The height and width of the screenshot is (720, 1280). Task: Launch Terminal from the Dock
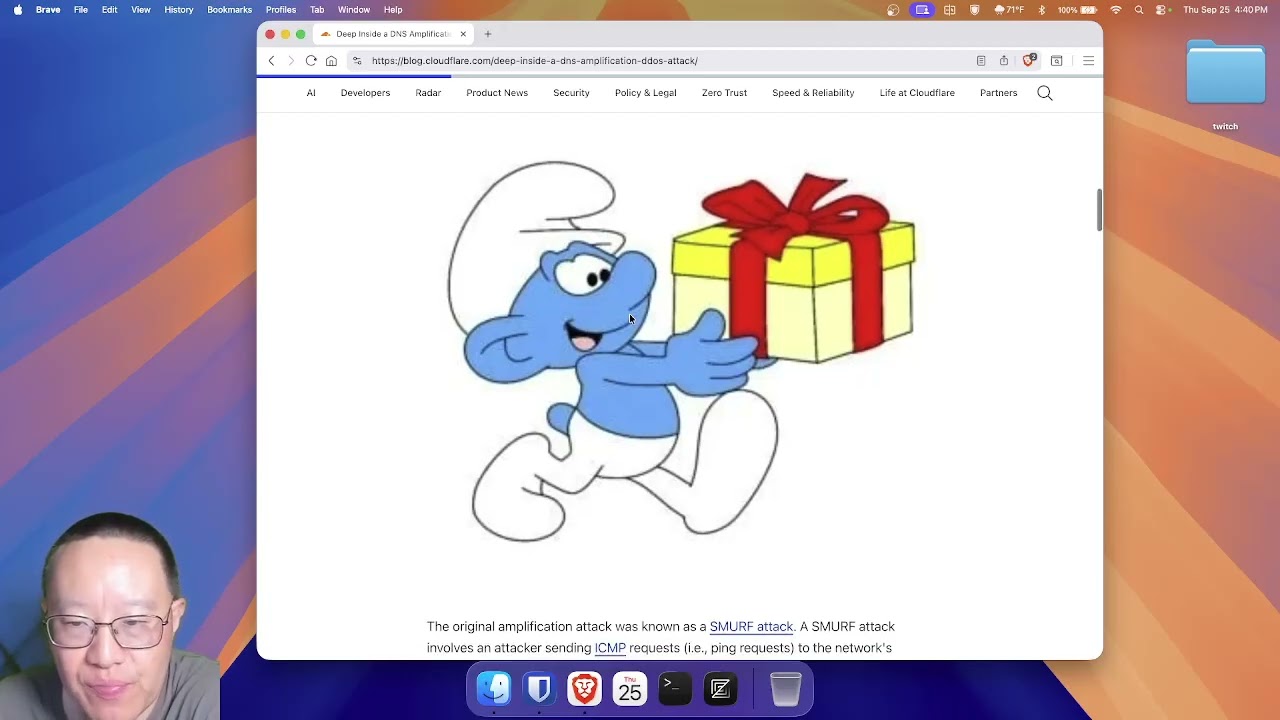tap(675, 688)
